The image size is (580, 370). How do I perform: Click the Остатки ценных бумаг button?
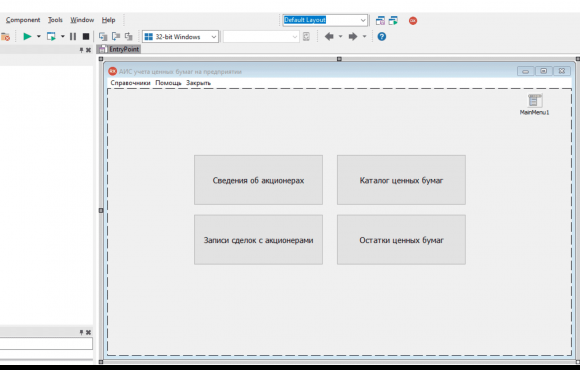coord(401,240)
